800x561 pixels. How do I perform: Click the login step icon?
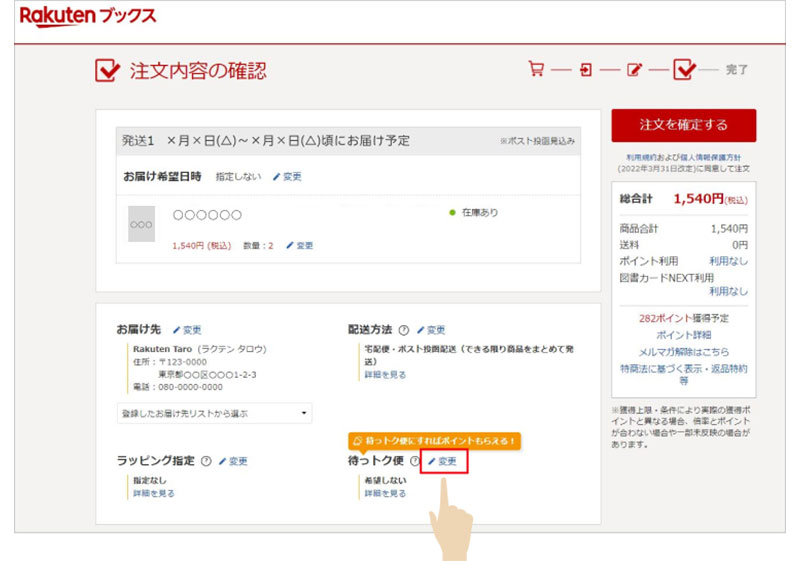point(586,69)
